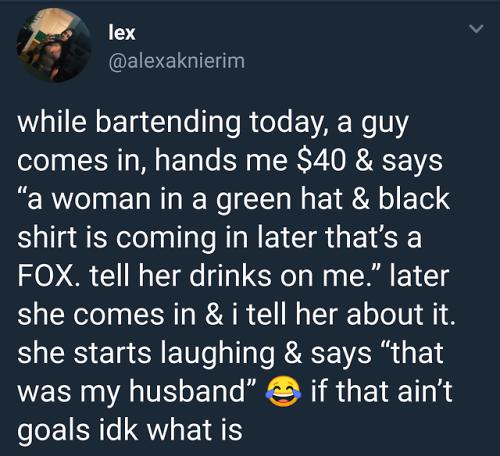Expand the tweet options chevron
The image size is (500, 456).
[476, 29]
